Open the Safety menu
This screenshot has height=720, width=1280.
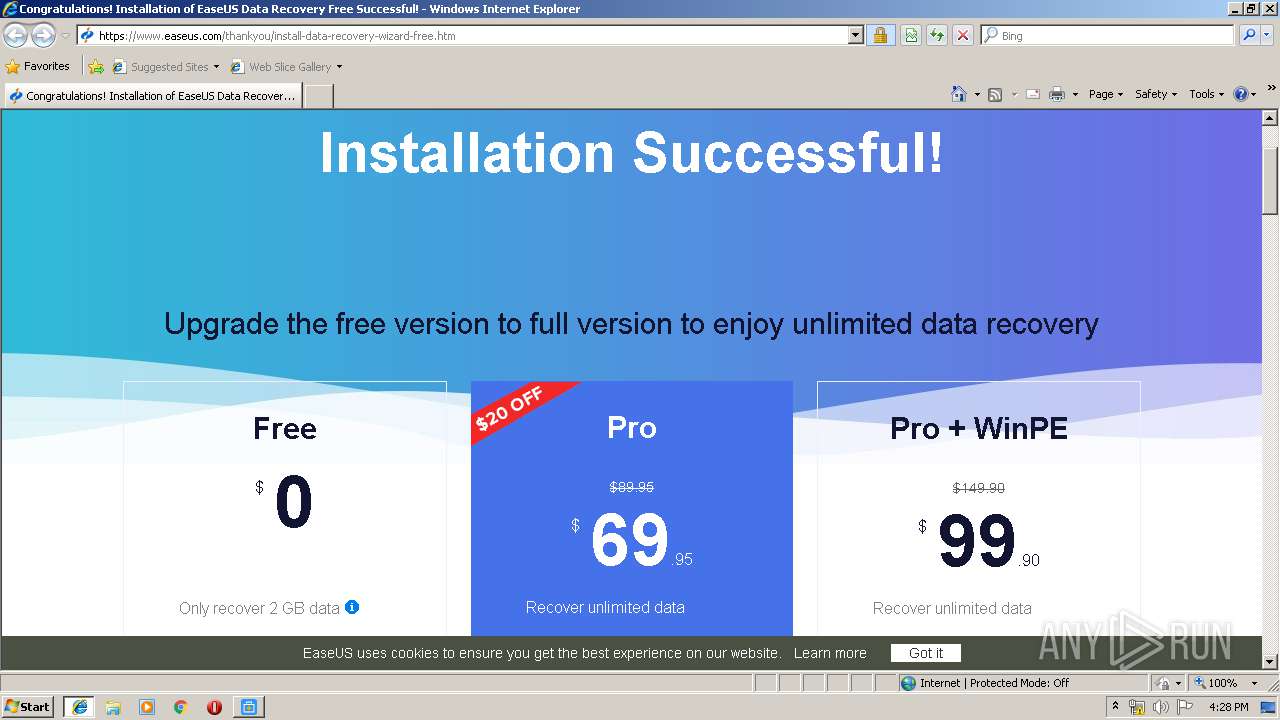(1156, 94)
